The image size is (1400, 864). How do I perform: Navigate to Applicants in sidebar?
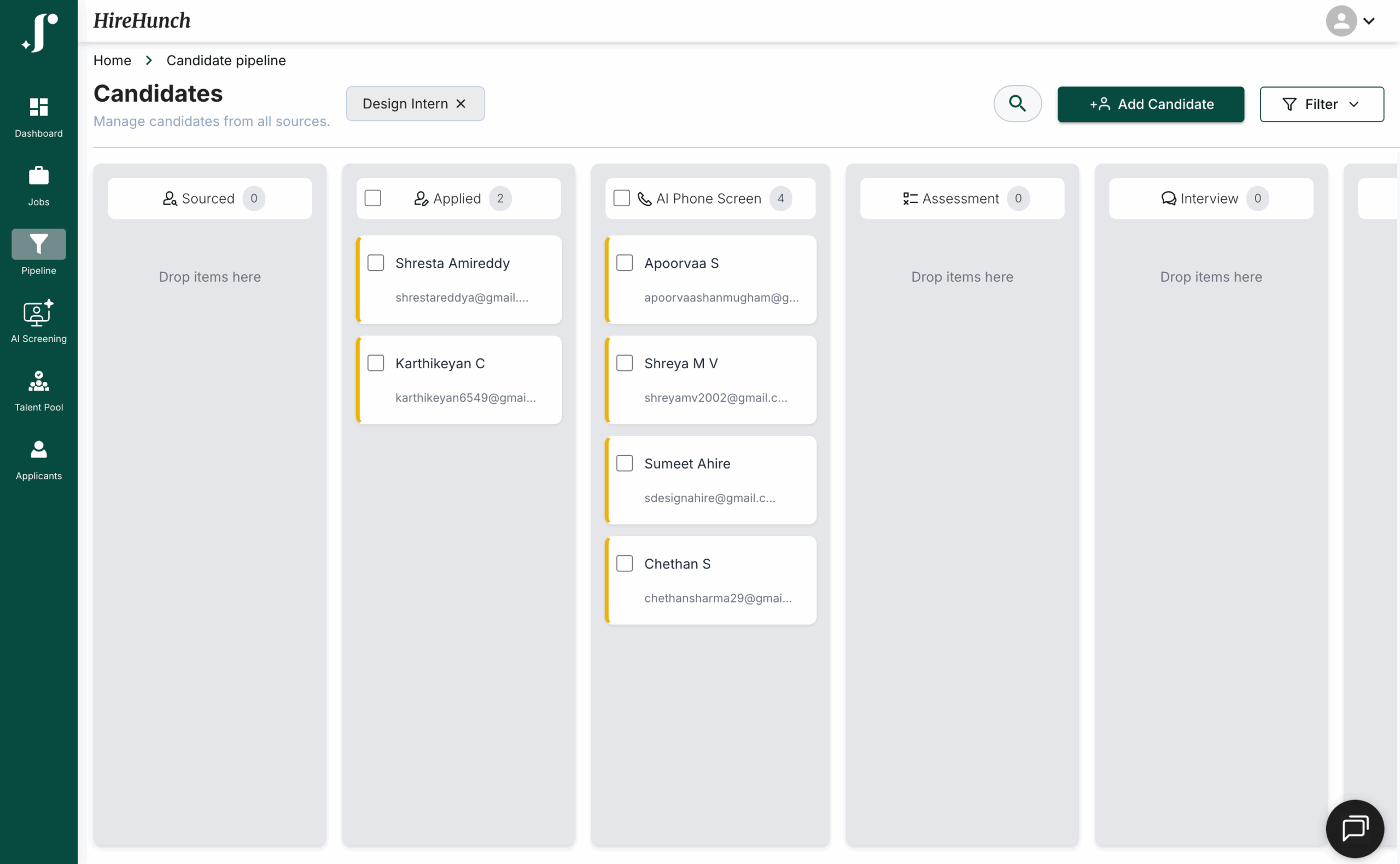coord(38,450)
